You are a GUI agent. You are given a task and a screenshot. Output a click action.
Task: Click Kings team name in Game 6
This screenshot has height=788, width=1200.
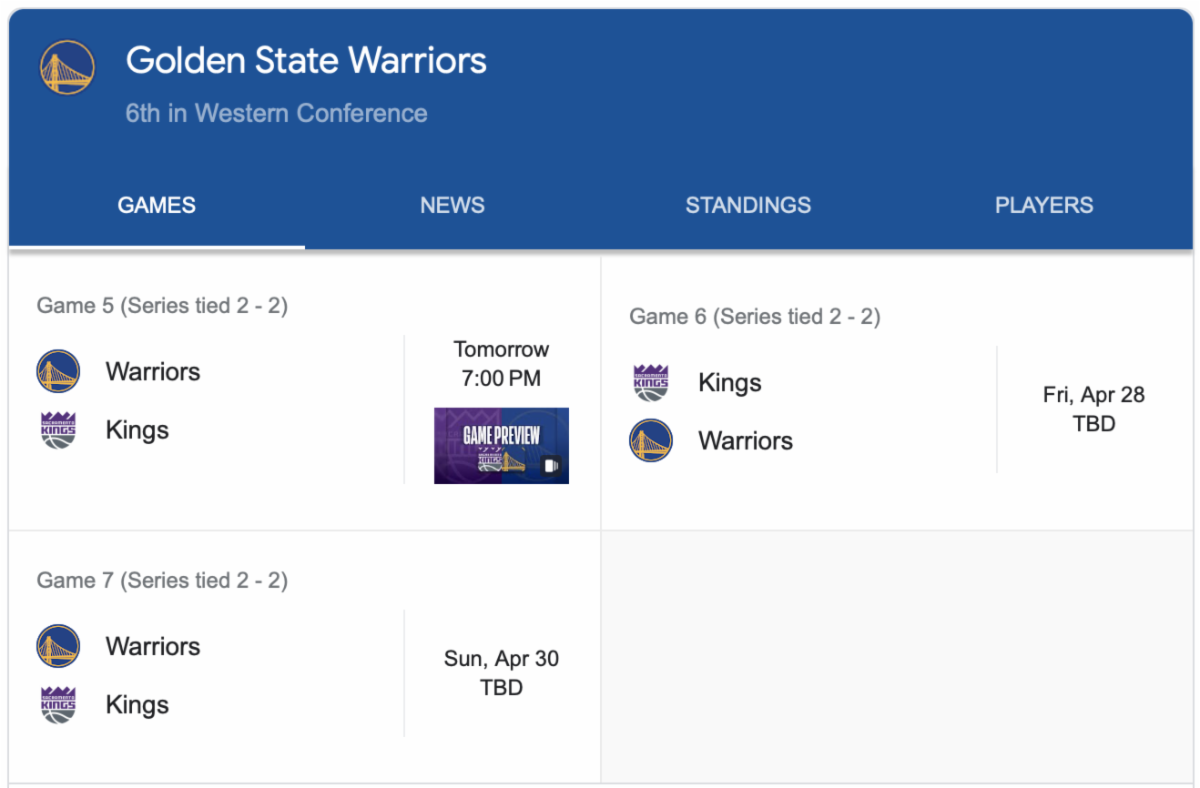click(730, 383)
